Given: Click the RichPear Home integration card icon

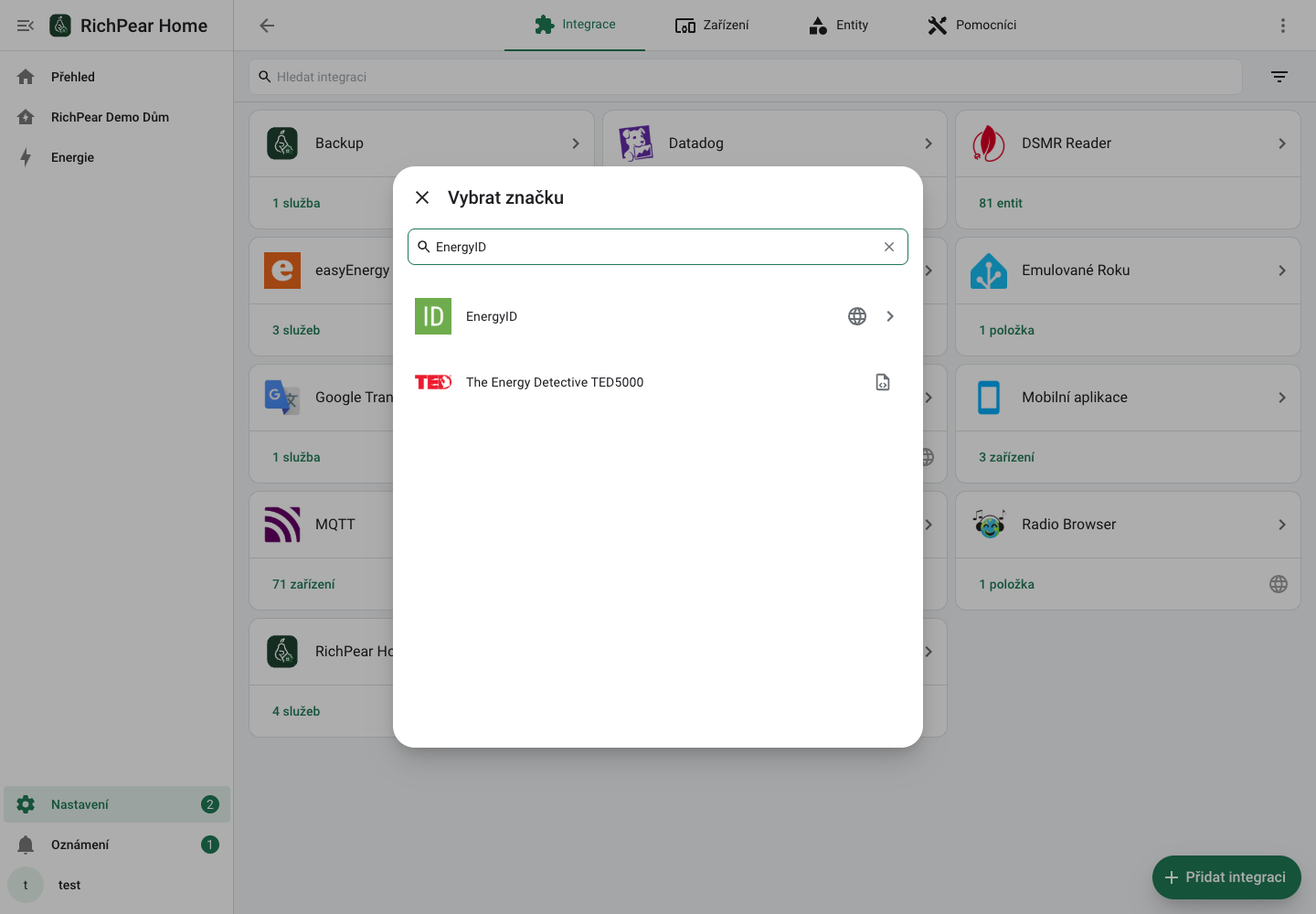Looking at the screenshot, I should click(282, 652).
